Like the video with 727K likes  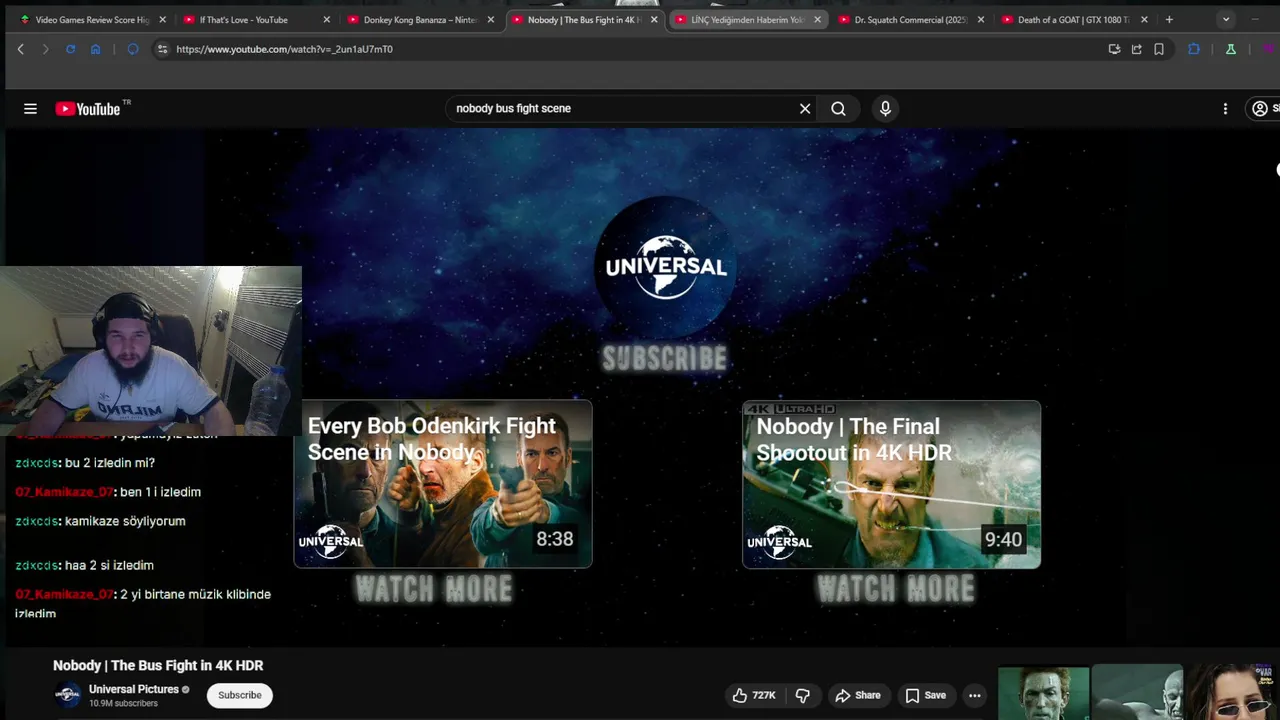754,695
